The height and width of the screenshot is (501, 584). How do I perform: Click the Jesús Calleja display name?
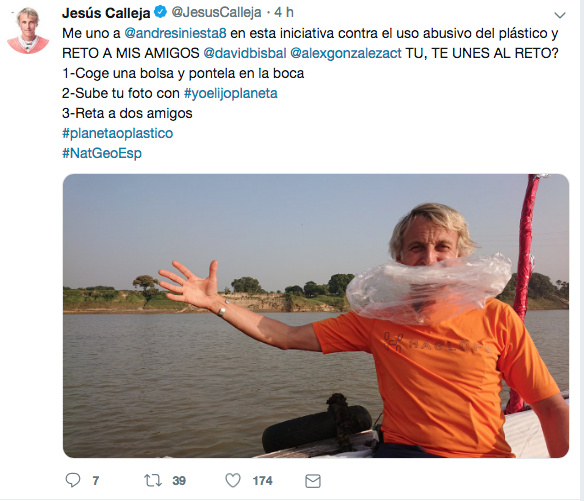tap(106, 13)
